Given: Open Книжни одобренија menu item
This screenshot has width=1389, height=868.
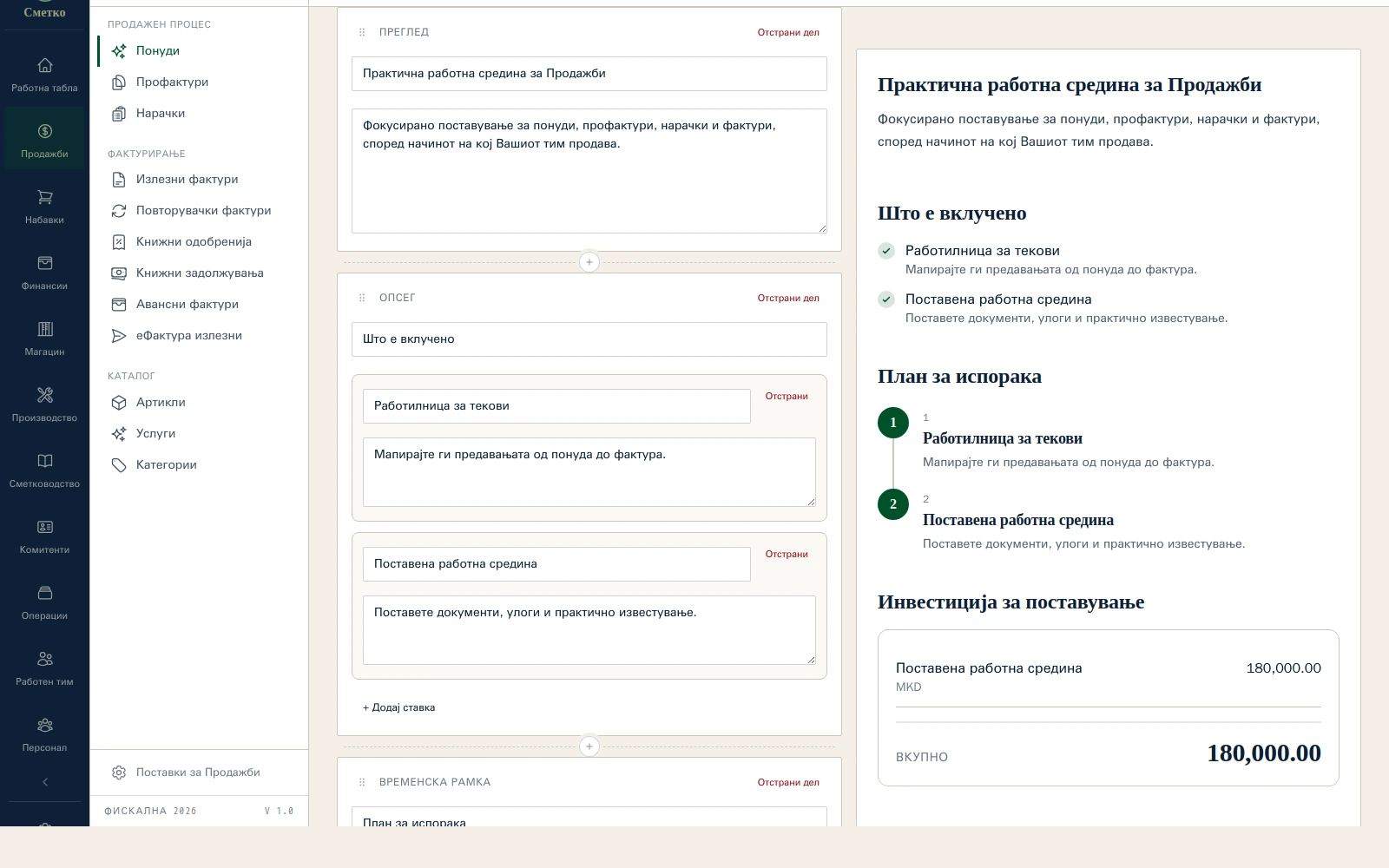Looking at the screenshot, I should click(x=199, y=242).
